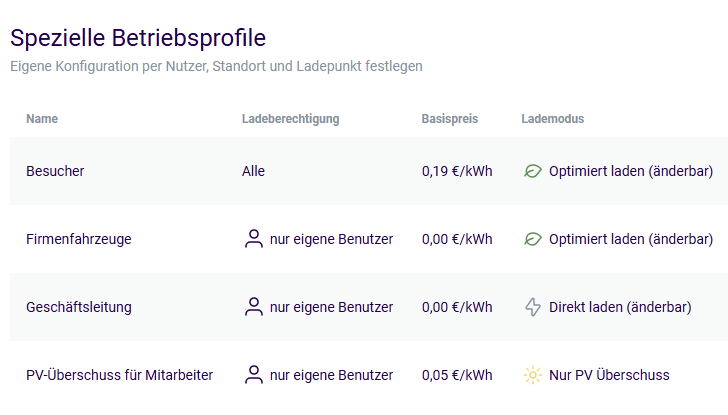This screenshot has height=415, width=728.
Task: Click the leaf icon in Firmenfahrzeuge row
Action: click(x=533, y=239)
